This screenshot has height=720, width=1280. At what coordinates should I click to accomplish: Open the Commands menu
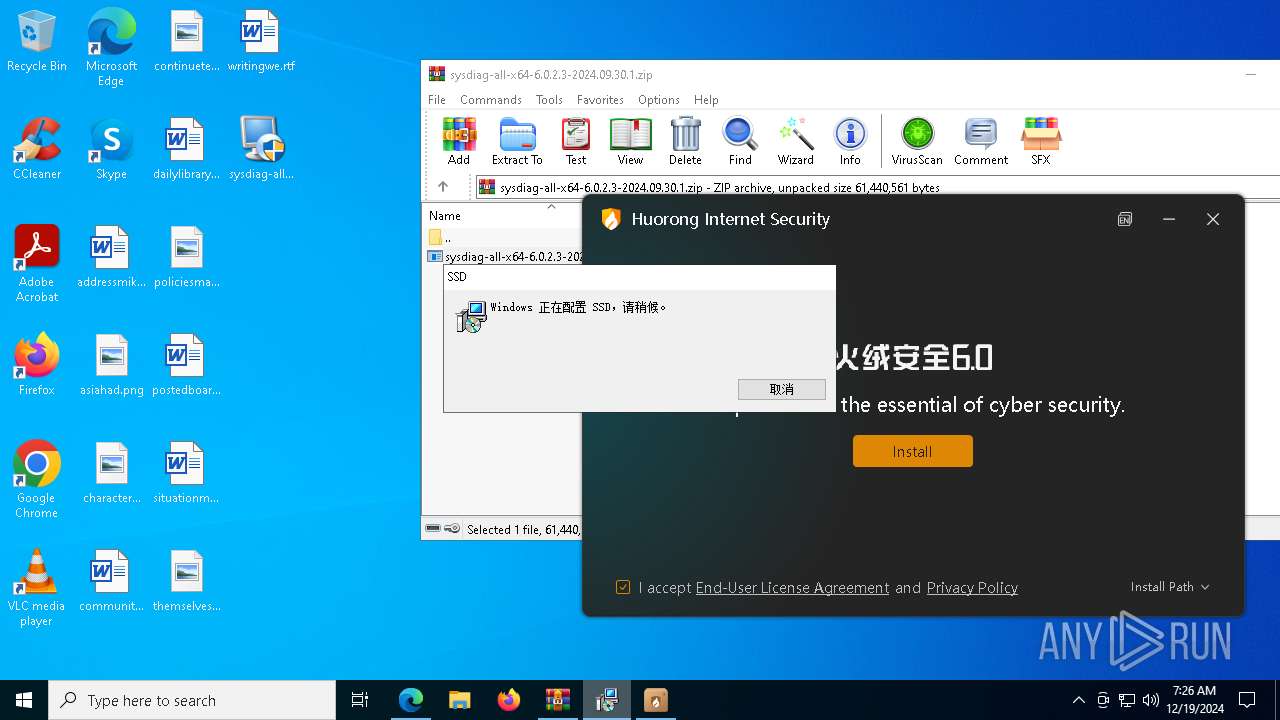click(491, 100)
